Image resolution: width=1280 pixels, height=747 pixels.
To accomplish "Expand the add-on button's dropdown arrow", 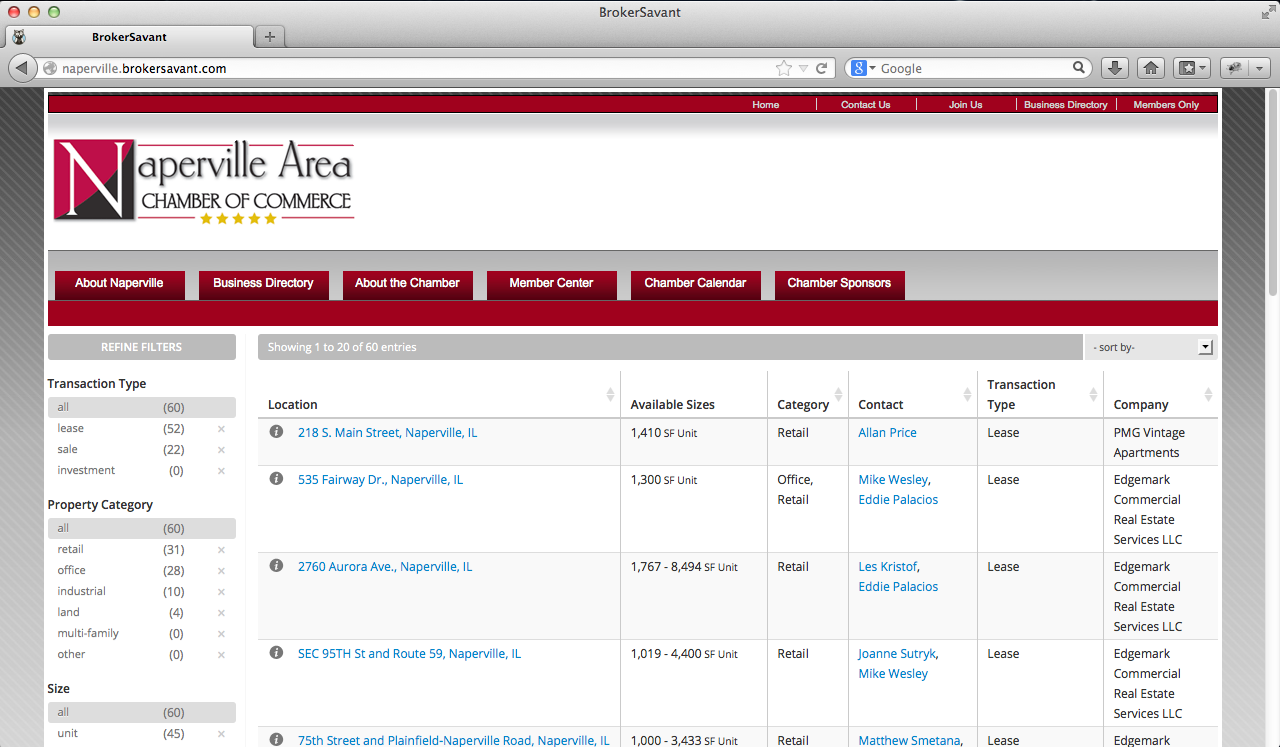I will coord(1260,68).
